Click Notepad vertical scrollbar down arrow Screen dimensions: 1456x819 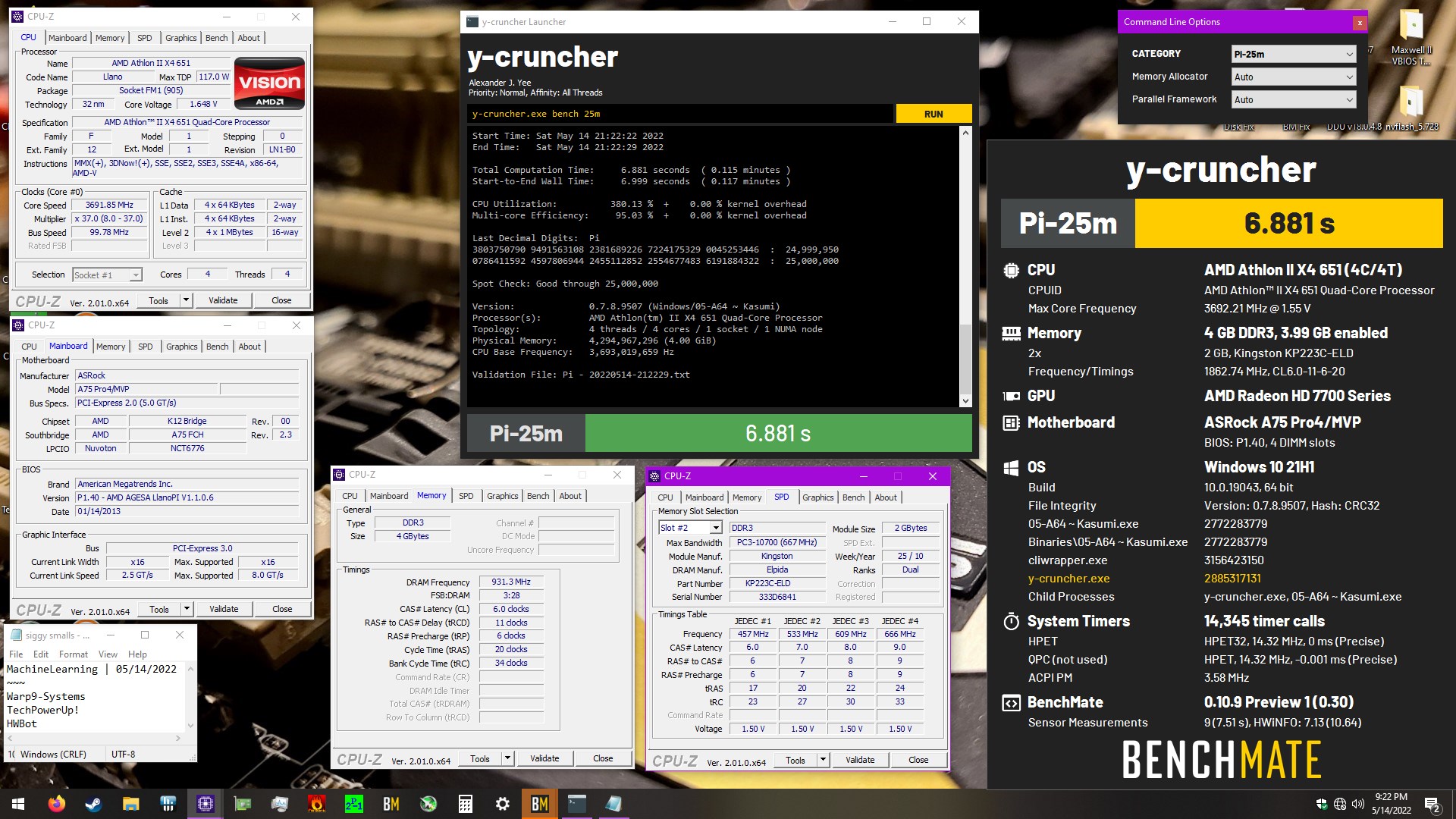[191, 726]
